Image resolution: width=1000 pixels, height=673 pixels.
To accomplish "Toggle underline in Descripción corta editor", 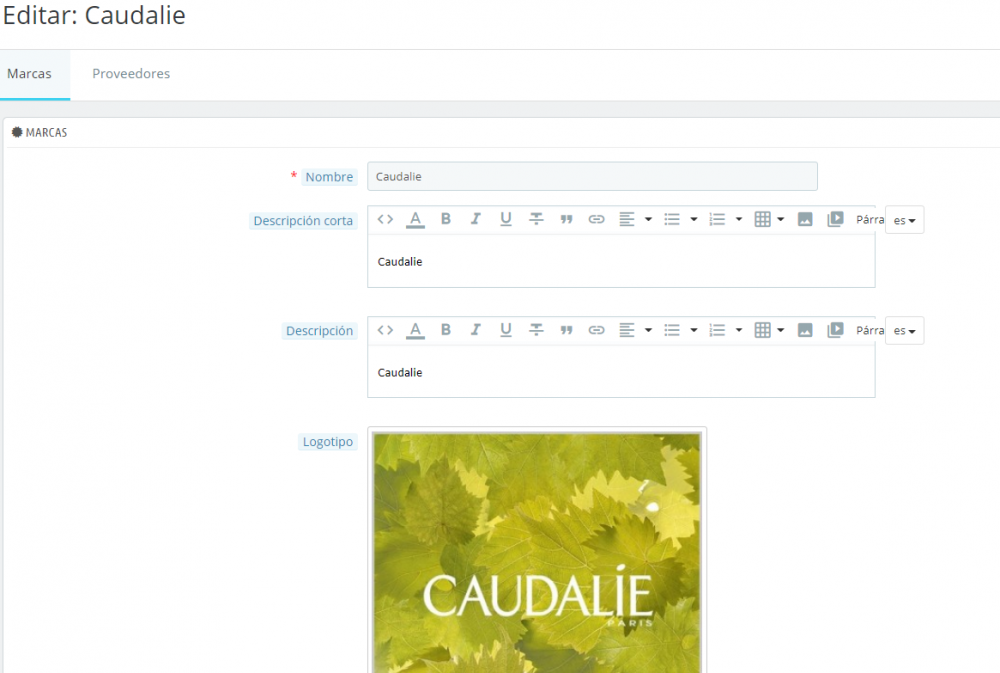I will click(506, 219).
